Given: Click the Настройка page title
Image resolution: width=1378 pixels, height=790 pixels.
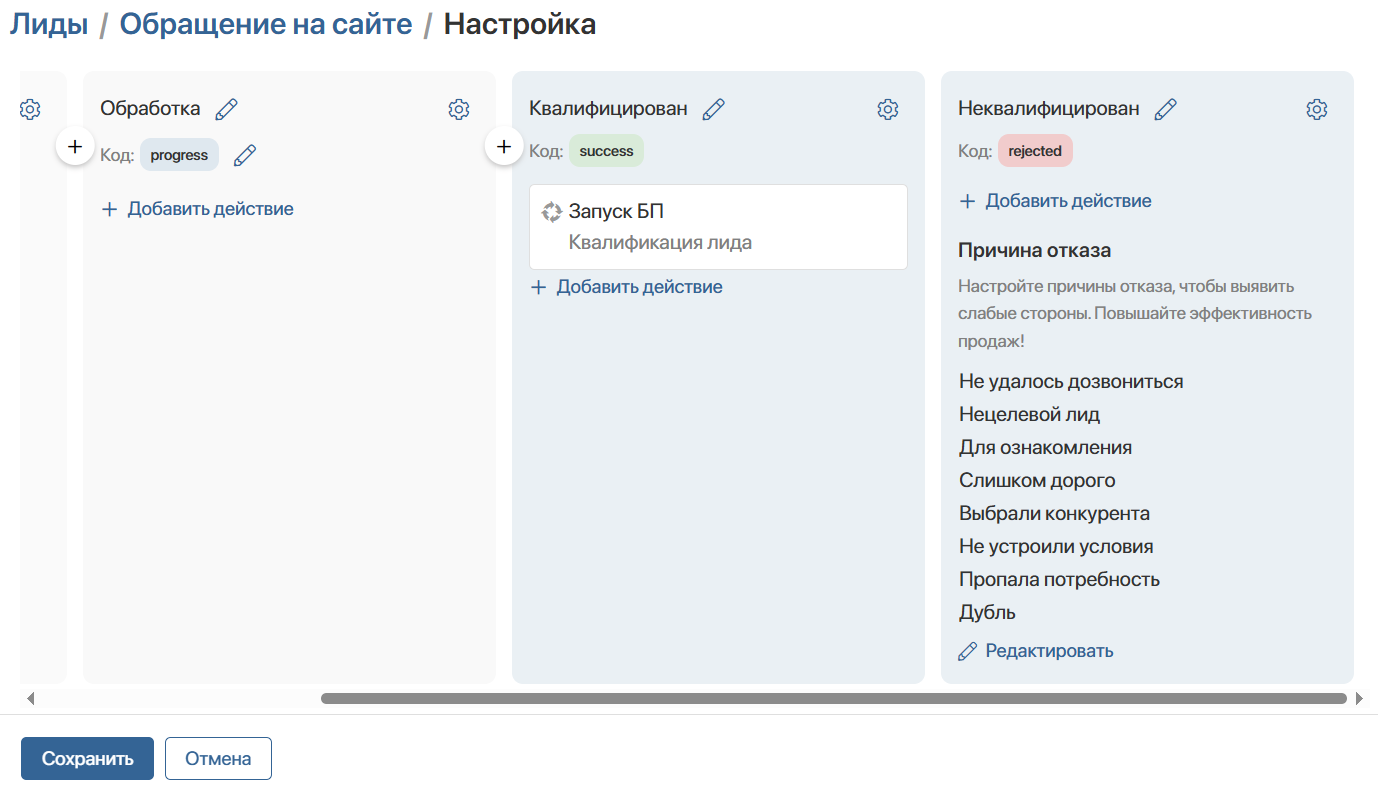Looking at the screenshot, I should tap(520, 24).
